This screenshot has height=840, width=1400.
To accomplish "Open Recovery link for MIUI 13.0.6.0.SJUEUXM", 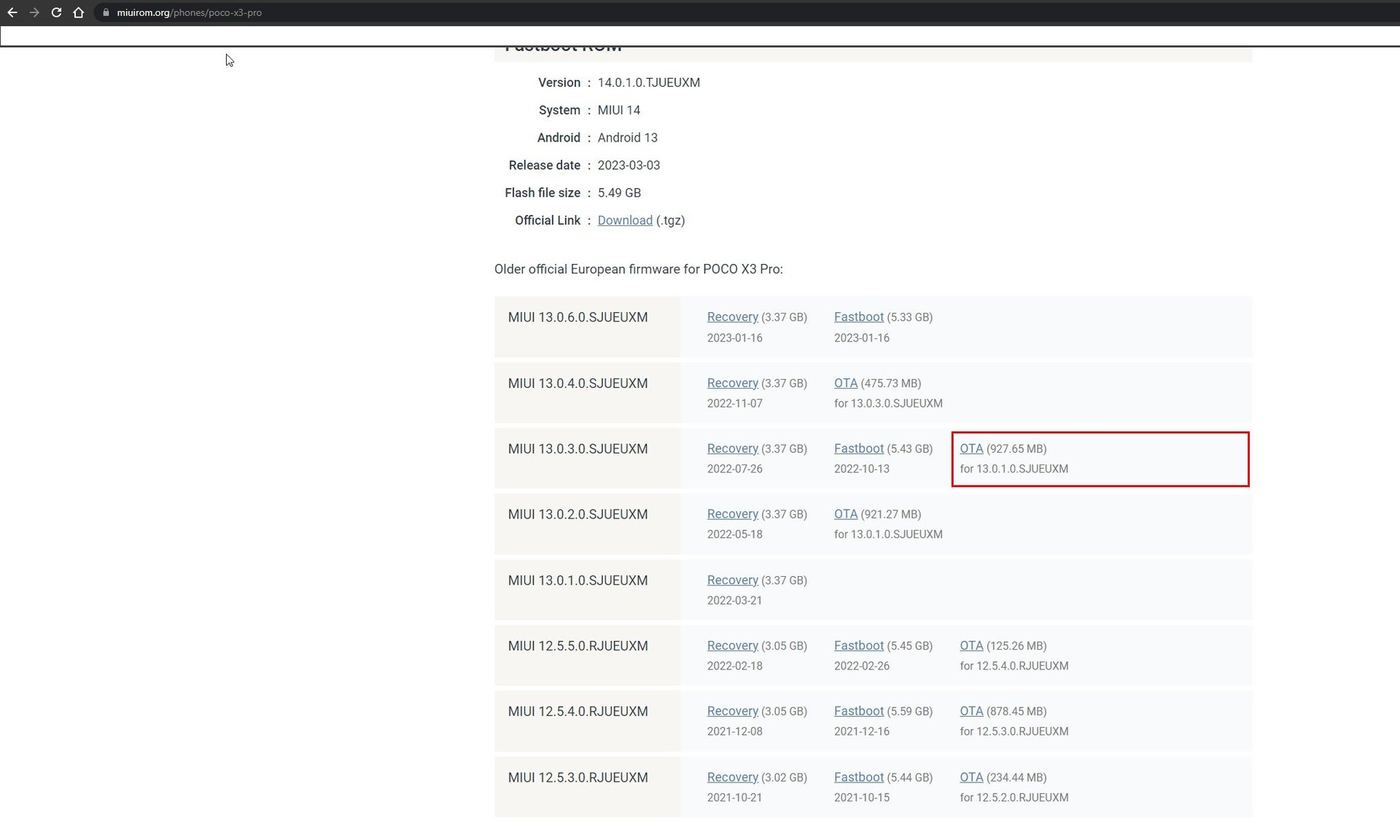I will pos(732,317).
